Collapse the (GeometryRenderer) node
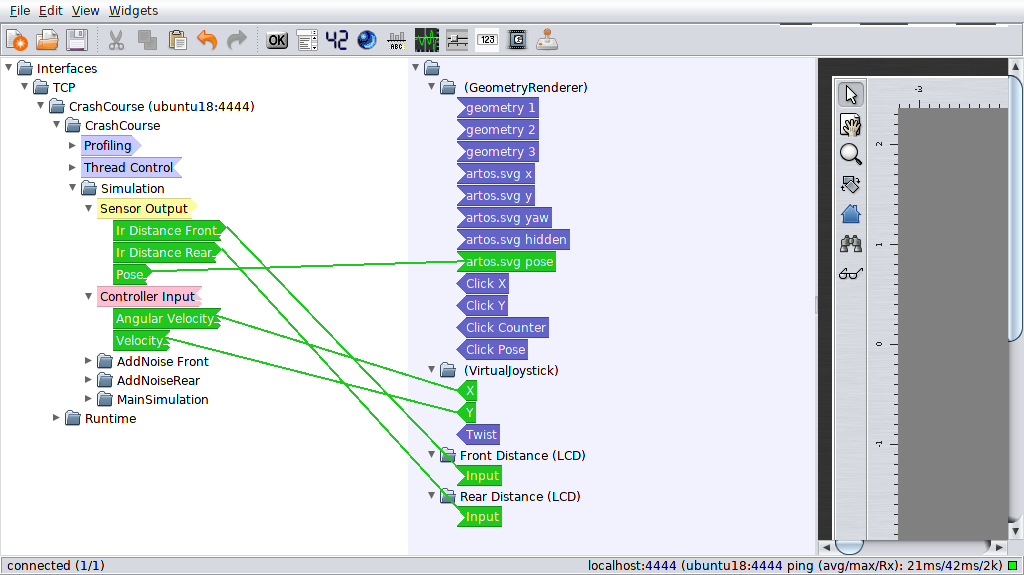This screenshot has width=1024, height=575. 432,86
